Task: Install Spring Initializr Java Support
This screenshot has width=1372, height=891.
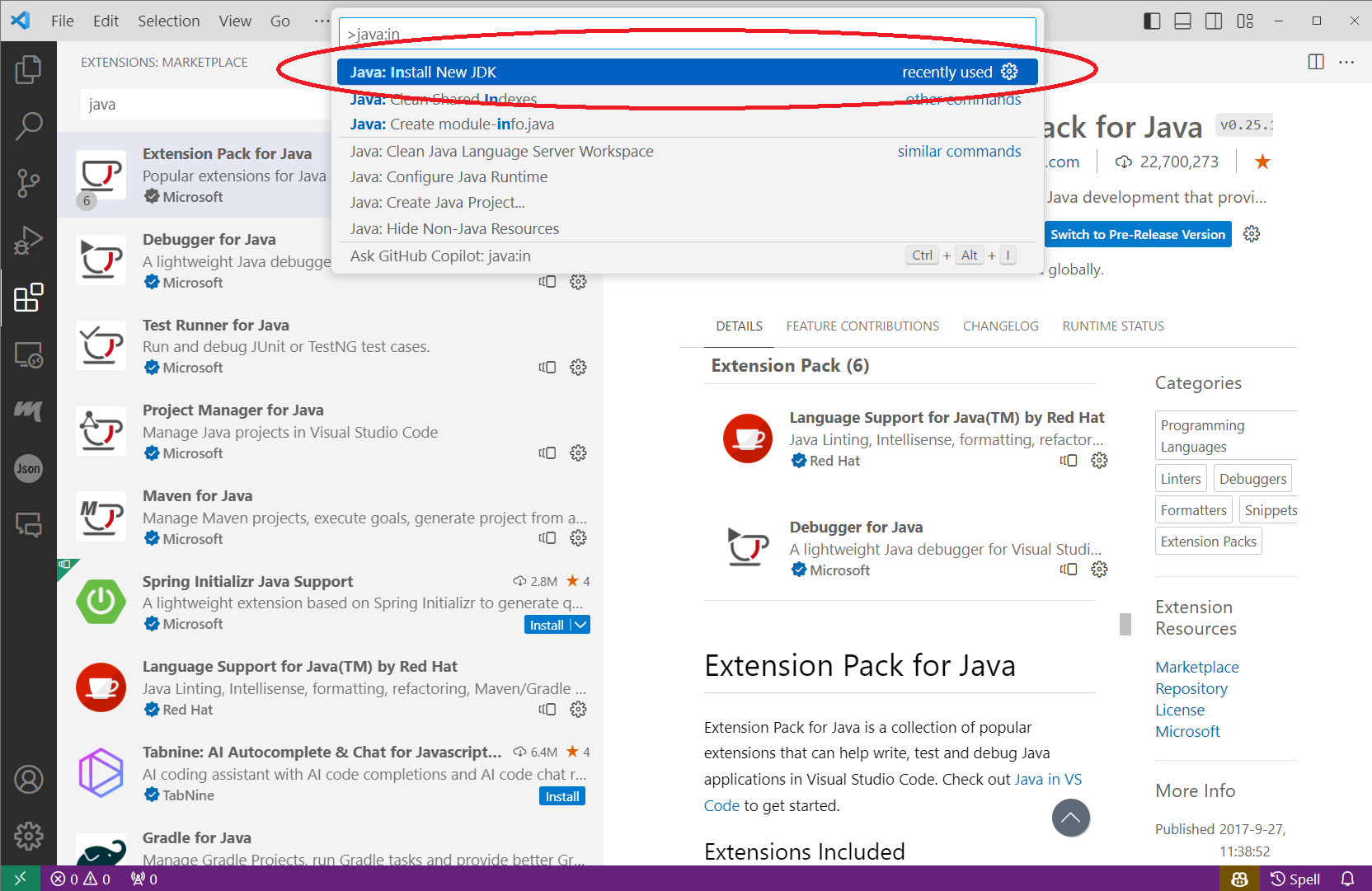Action: 547,625
